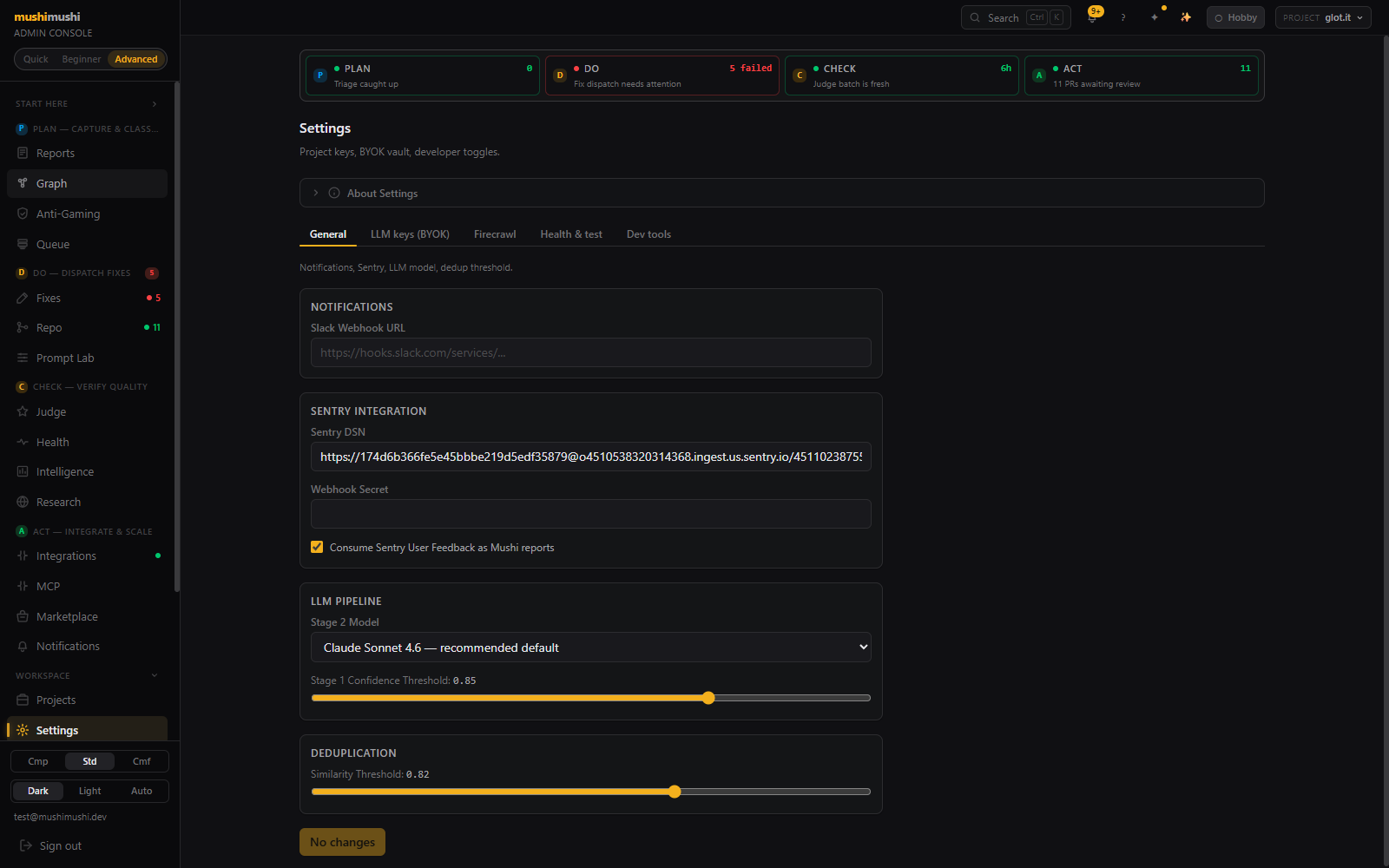Open the CHECK Judge batch is fresh card
The image size is (1389, 868).
(902, 76)
